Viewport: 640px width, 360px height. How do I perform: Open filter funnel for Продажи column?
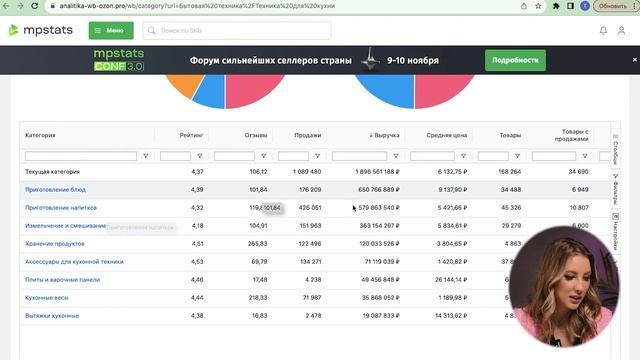(x=318, y=156)
